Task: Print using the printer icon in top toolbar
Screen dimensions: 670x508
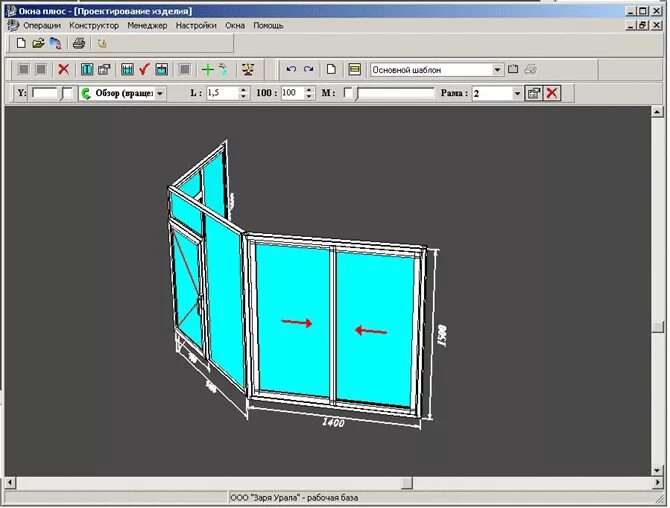Action: [x=79, y=43]
